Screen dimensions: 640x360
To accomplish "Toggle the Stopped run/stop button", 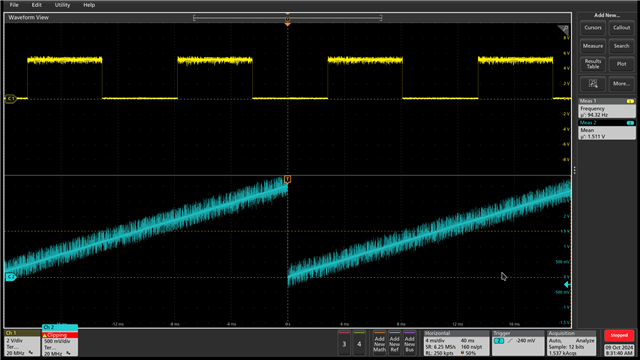I will pos(619,336).
